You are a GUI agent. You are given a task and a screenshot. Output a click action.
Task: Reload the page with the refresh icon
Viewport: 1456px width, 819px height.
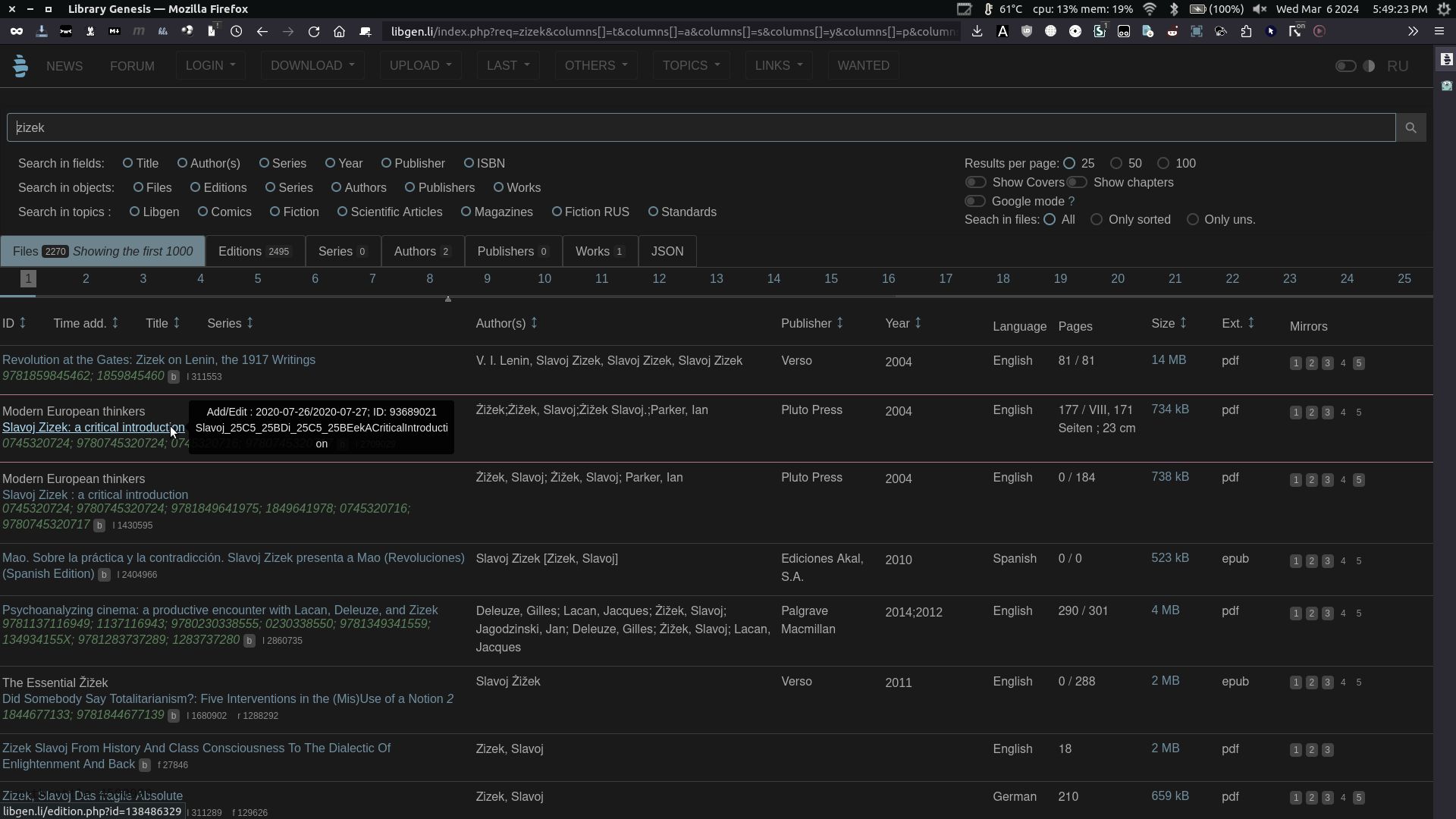click(314, 32)
